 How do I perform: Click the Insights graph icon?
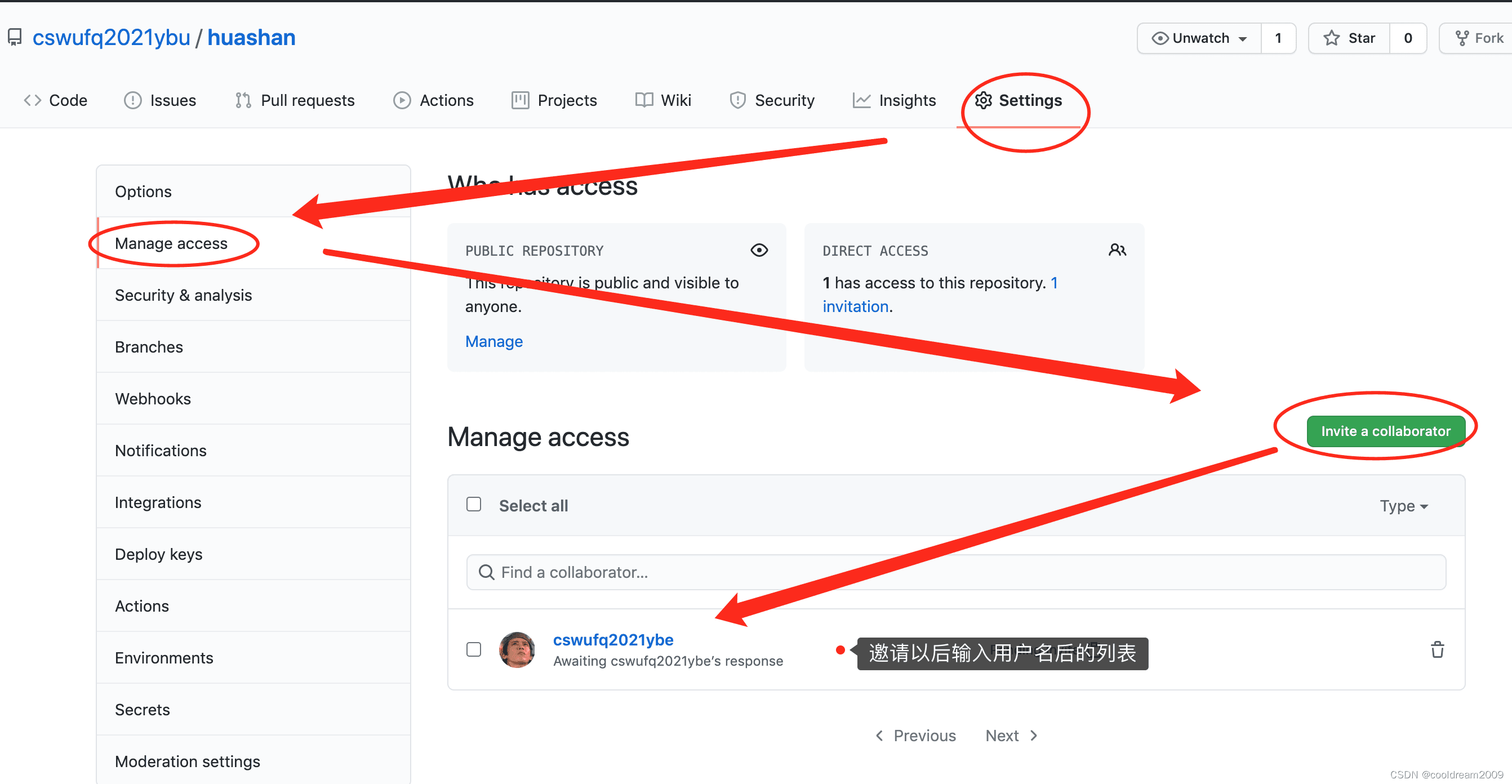(861, 100)
